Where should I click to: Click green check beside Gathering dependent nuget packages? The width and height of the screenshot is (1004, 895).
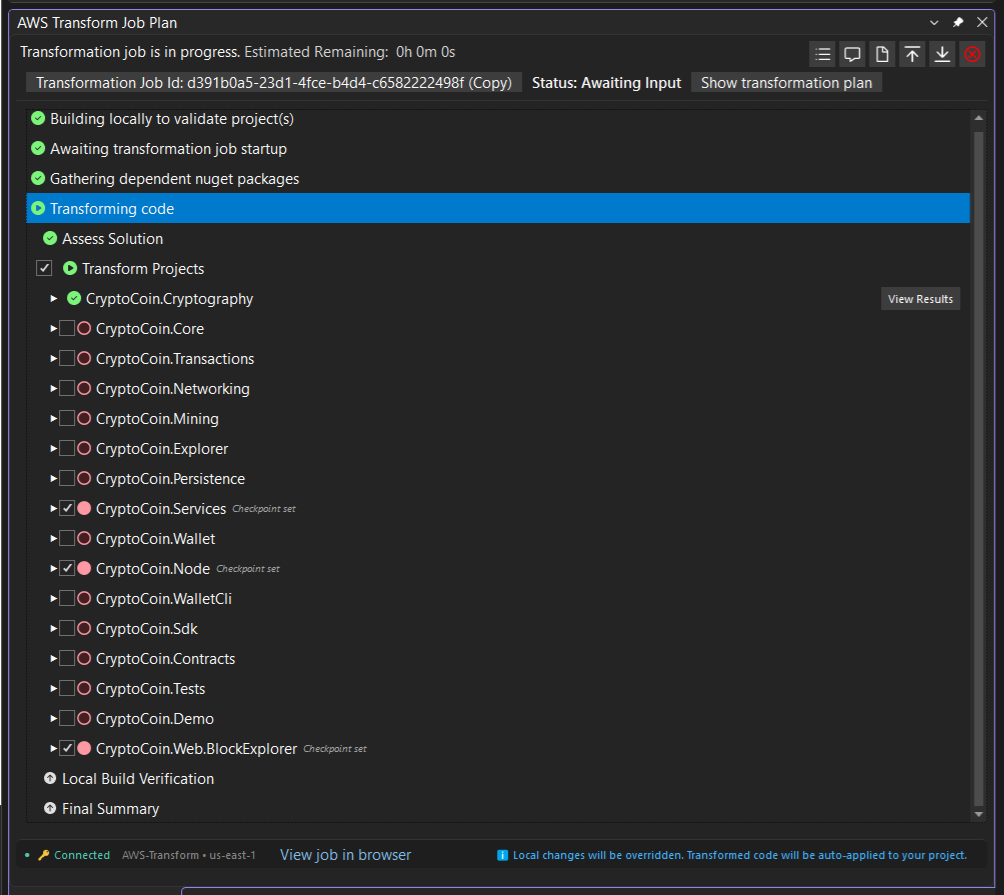38,178
